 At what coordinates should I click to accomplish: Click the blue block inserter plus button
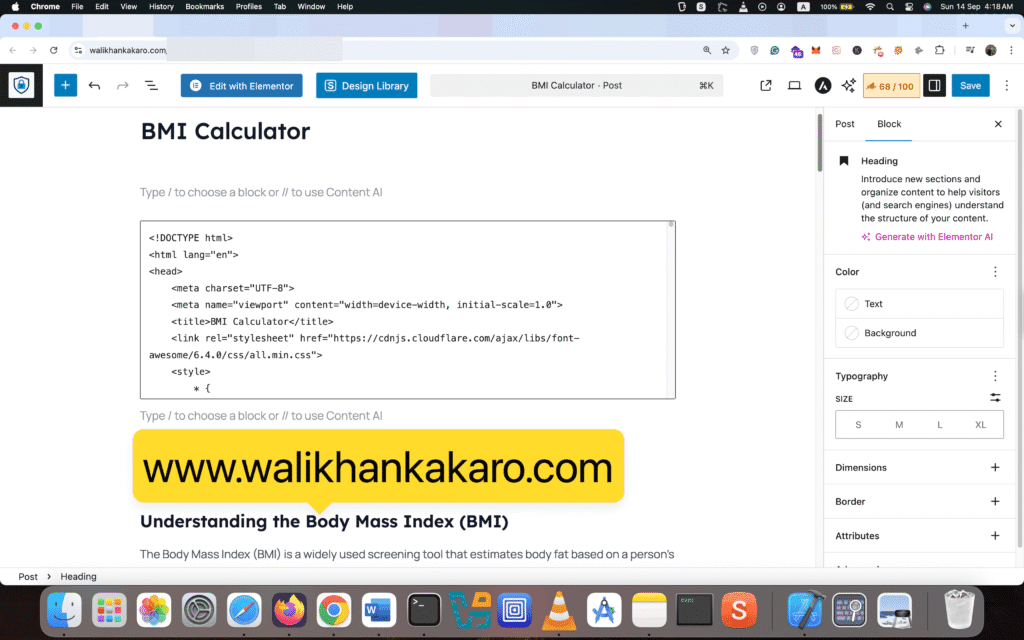(x=65, y=86)
